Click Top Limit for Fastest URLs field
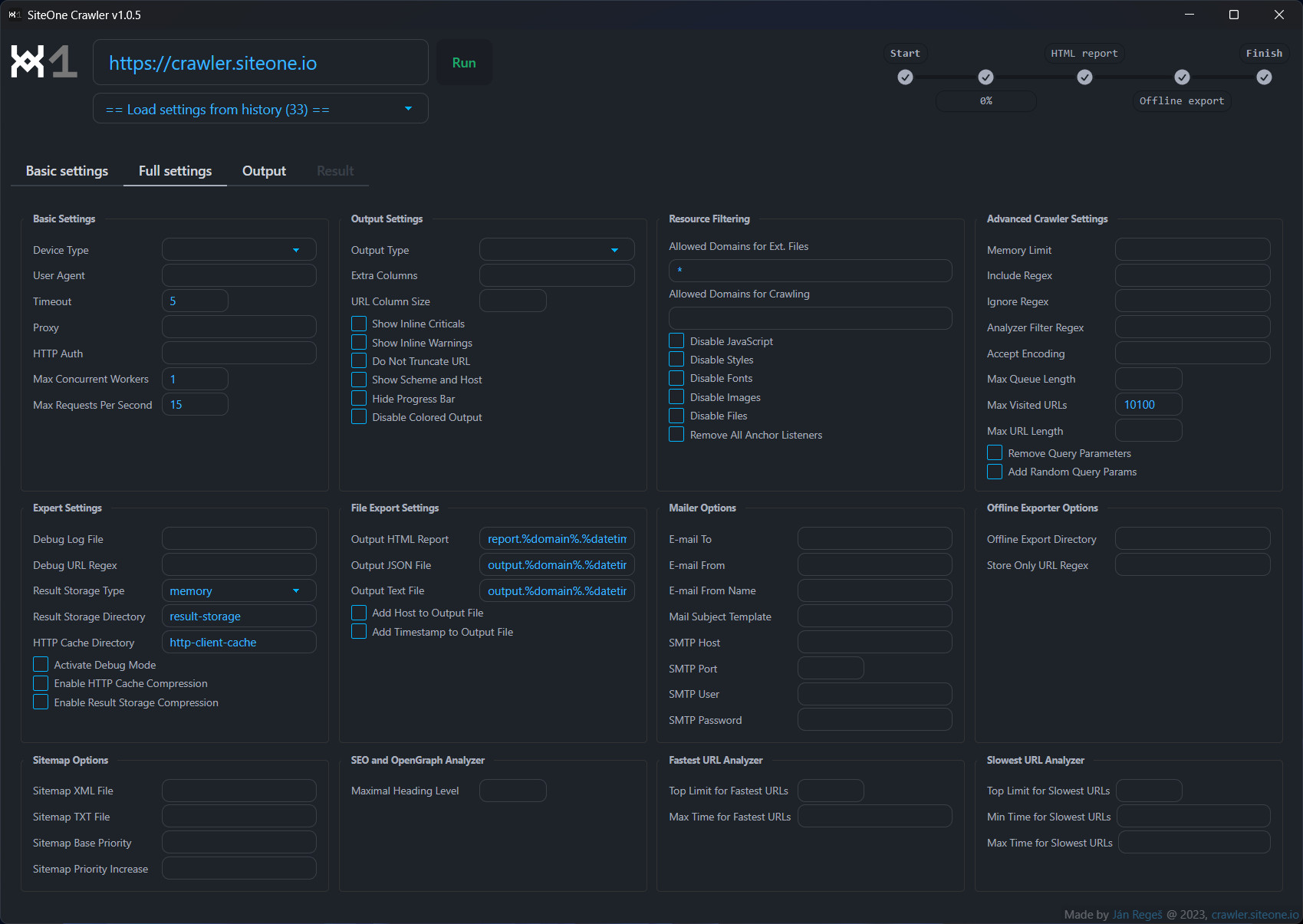 click(x=831, y=791)
